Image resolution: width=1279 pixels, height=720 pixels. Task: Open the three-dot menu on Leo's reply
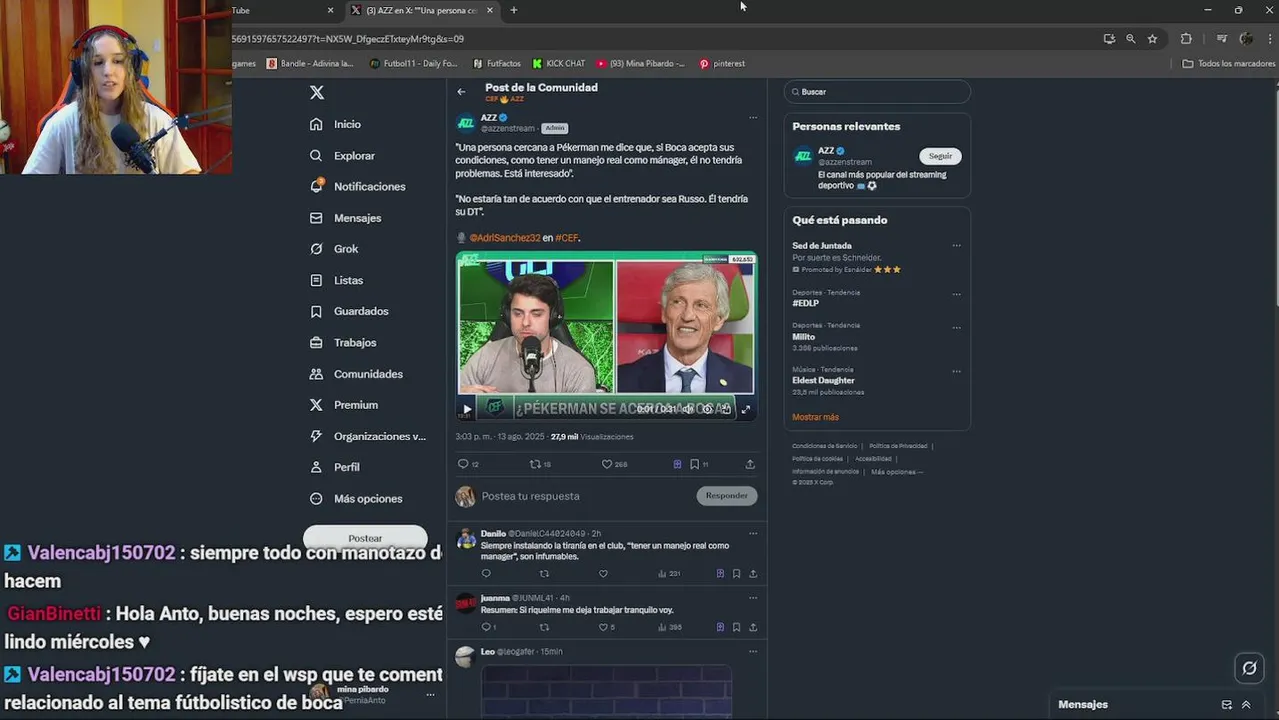[x=753, y=652]
